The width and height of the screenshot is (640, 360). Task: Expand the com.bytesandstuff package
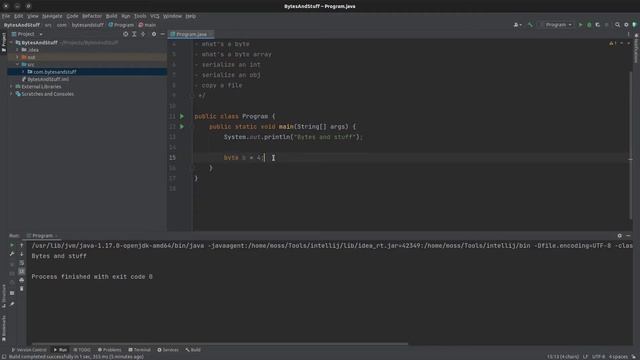pos(23,72)
